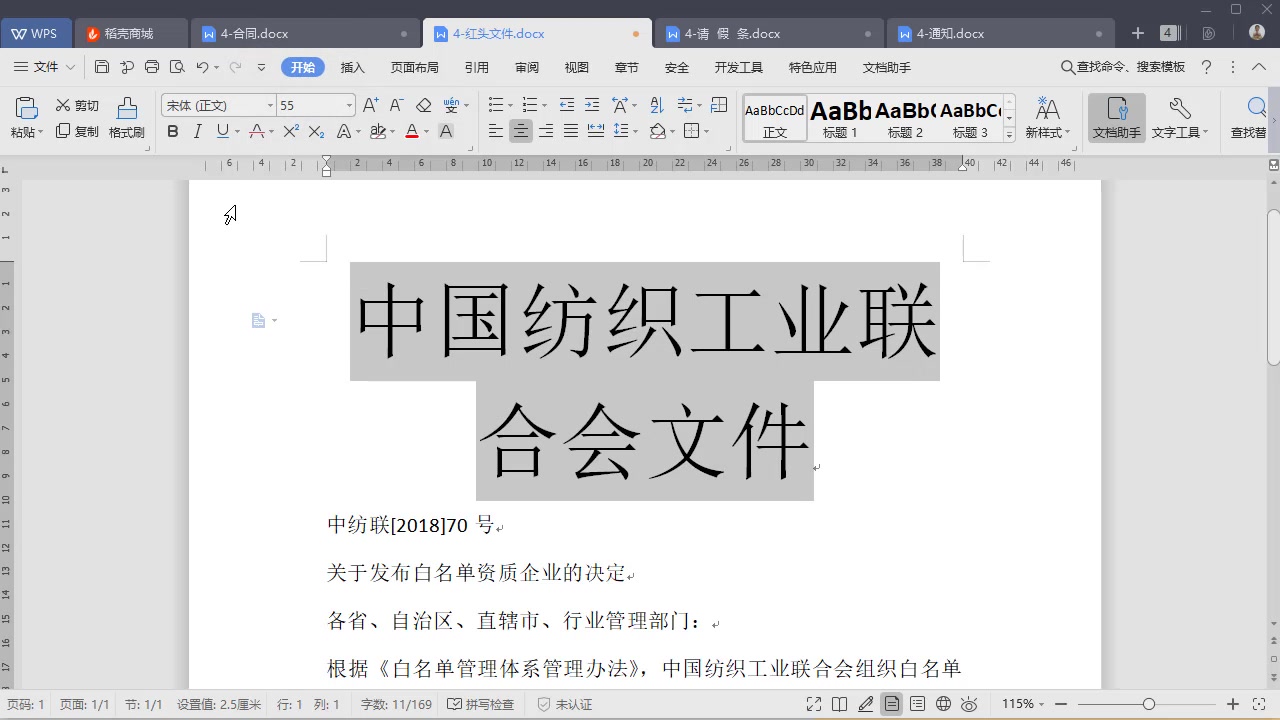1280x720 pixels.
Task: Apply the text highlight color
Action: (x=377, y=131)
